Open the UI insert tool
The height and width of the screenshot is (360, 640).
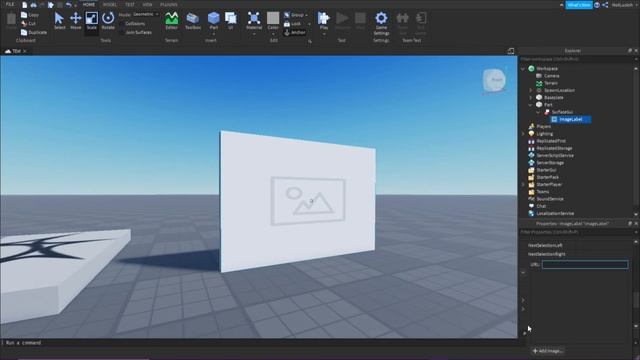click(x=231, y=20)
